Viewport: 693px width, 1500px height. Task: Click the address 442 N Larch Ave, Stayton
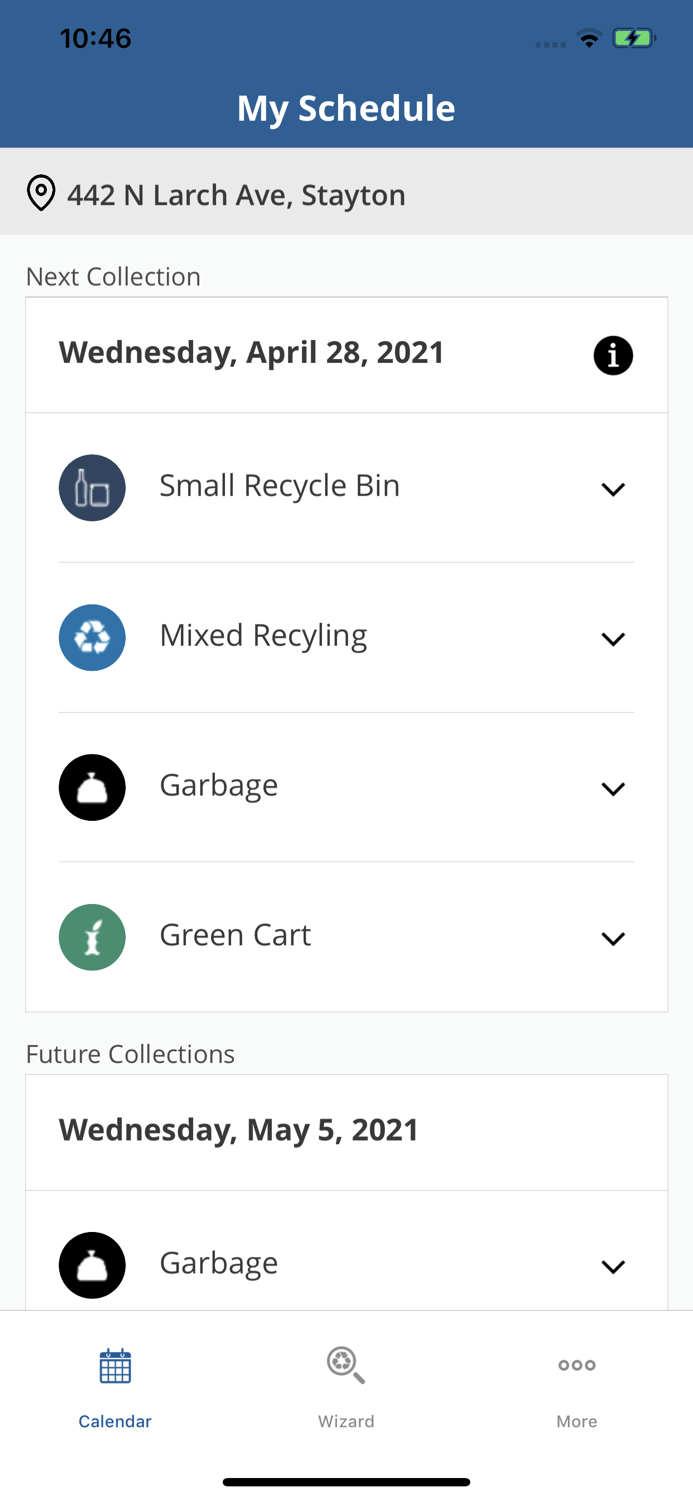pos(236,194)
